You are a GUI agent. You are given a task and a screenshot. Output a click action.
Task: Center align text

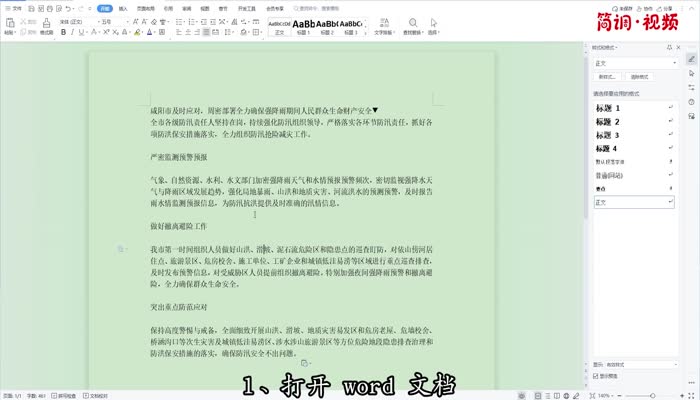pos(188,32)
